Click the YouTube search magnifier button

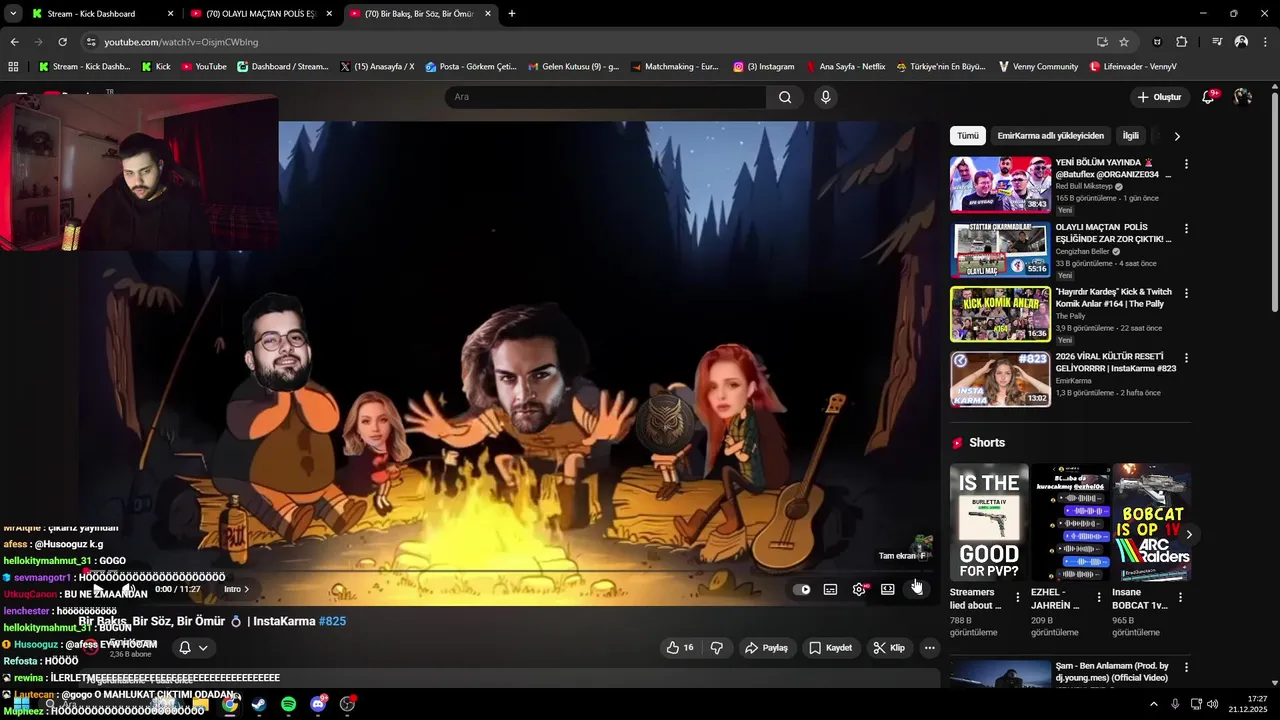pyautogui.click(x=785, y=97)
